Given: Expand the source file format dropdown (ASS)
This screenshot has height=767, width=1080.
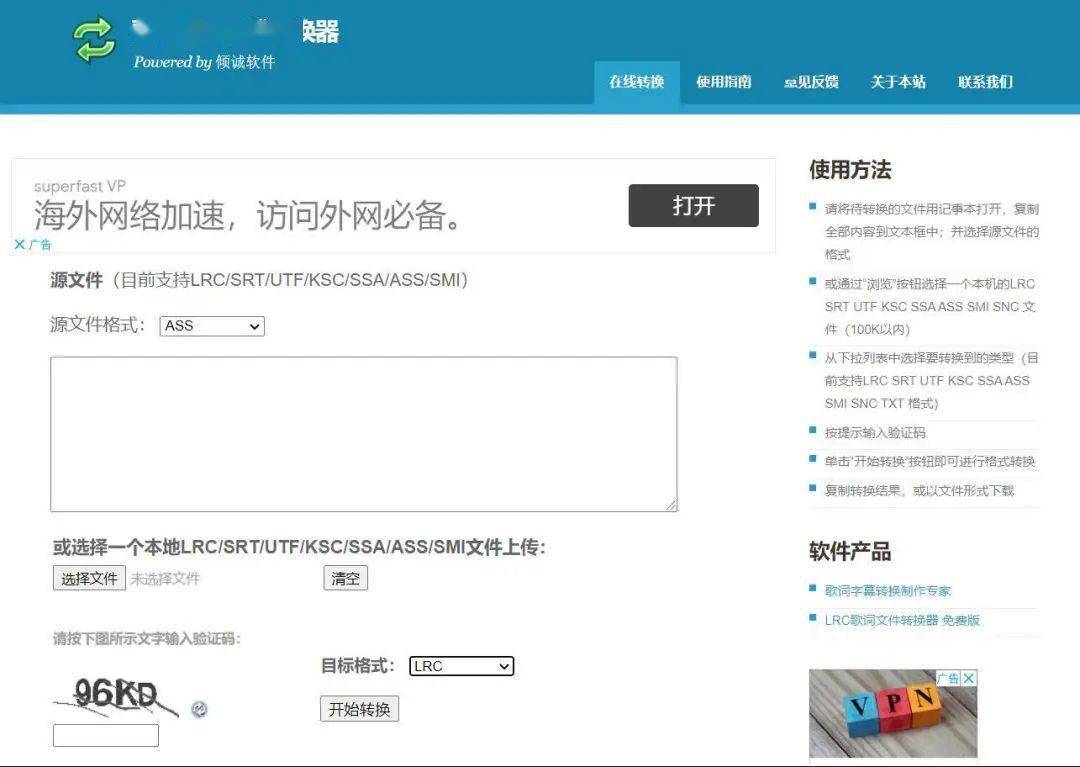Looking at the screenshot, I should click(x=212, y=326).
